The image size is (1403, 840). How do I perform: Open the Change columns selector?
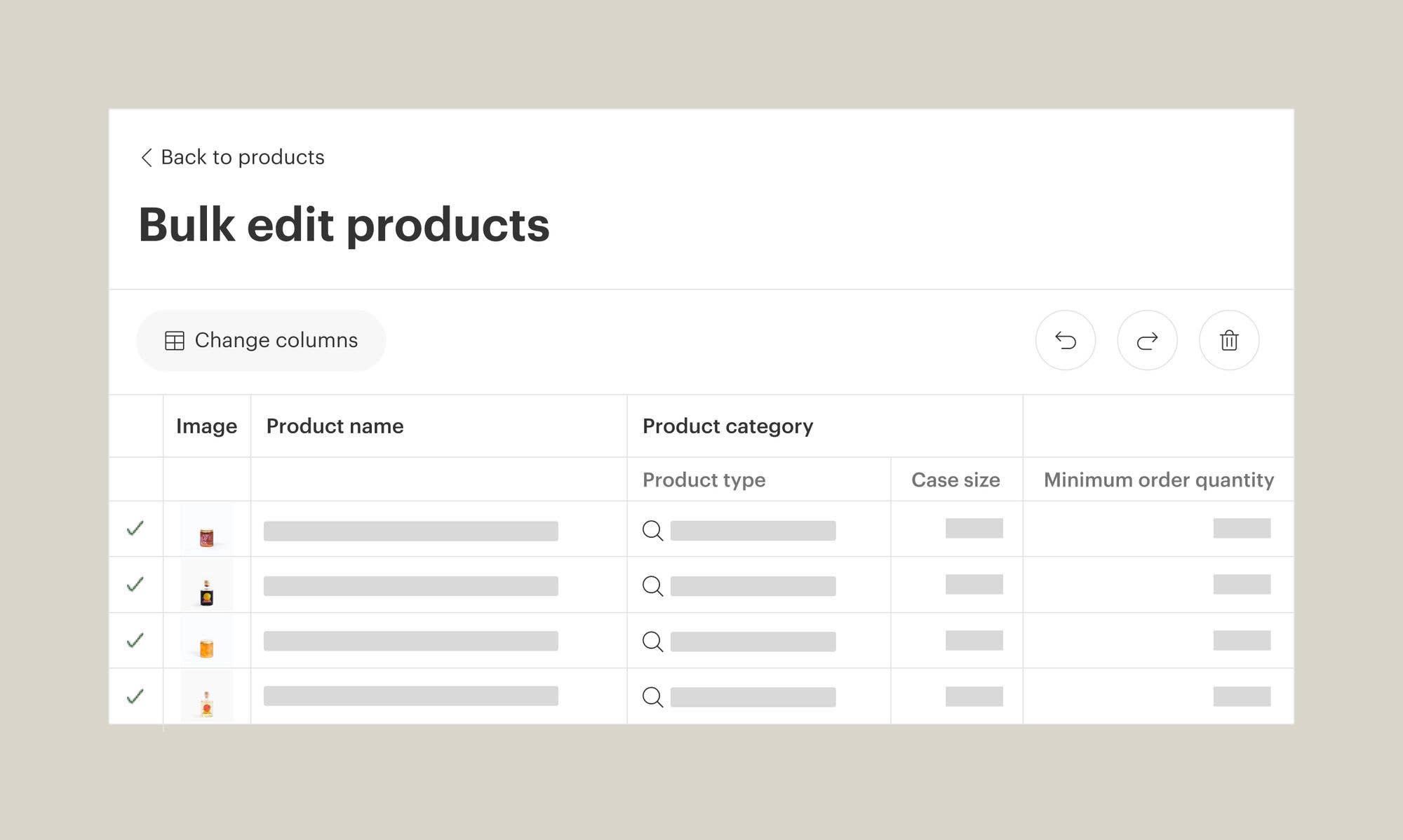click(261, 341)
